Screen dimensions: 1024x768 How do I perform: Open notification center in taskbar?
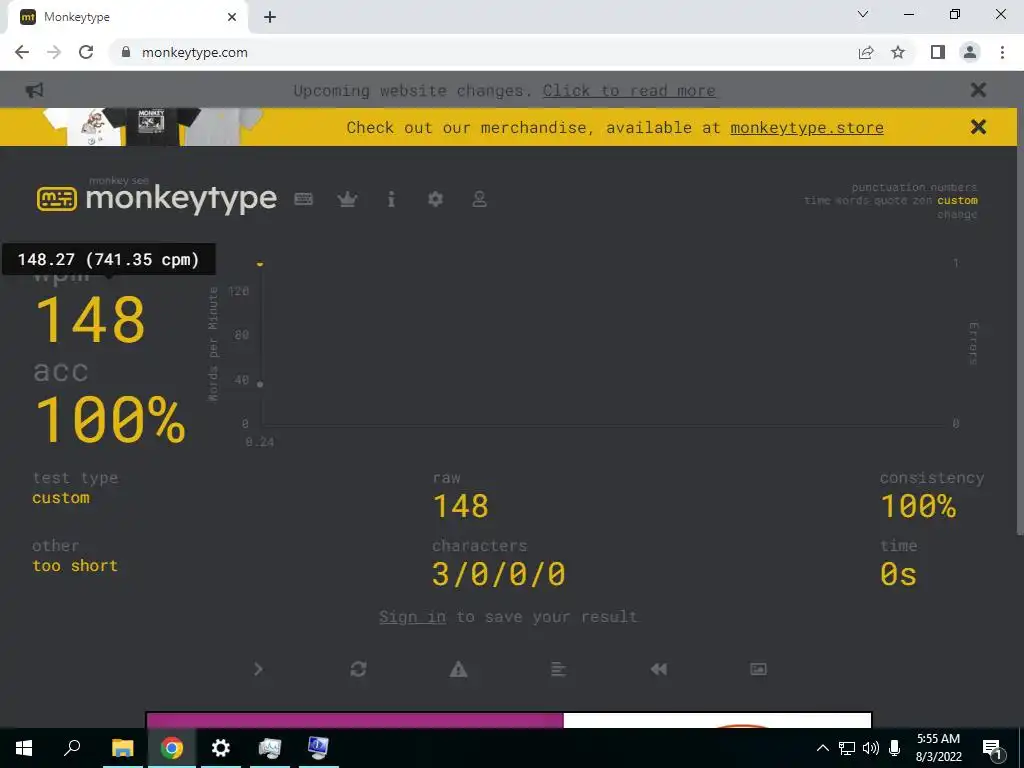(x=992, y=749)
